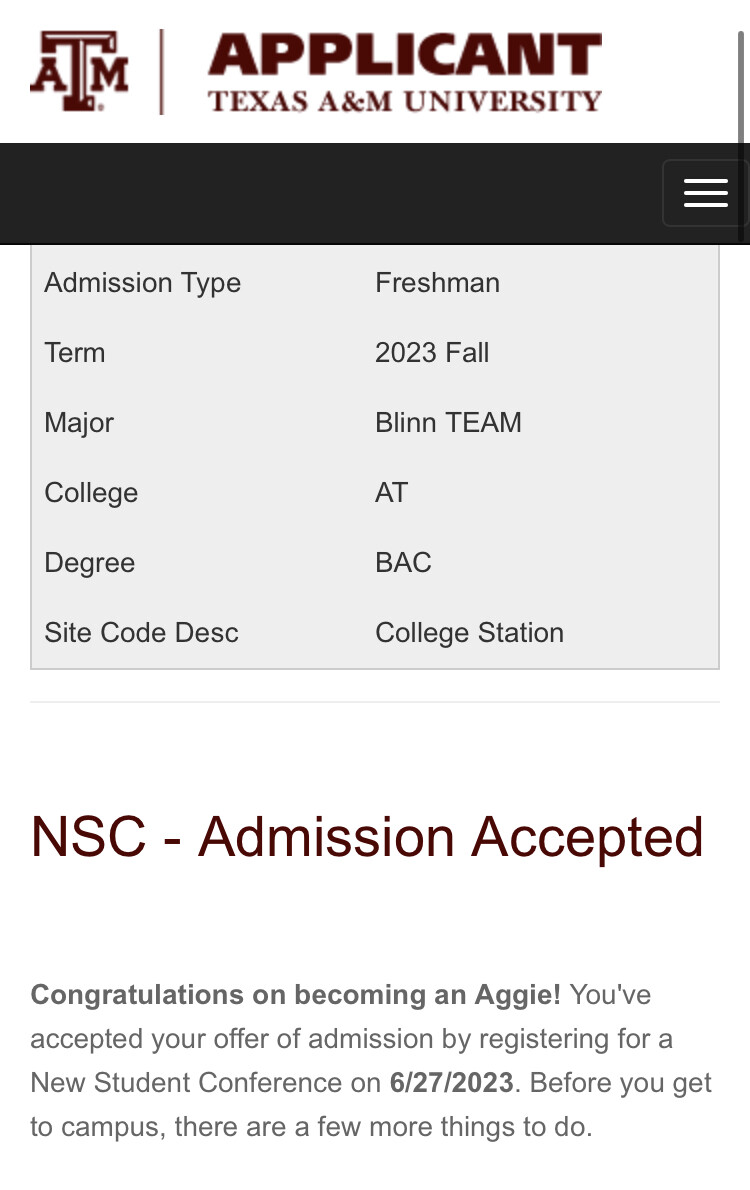Click the 6/27/2023 conference date
The image size is (750, 1190).
click(452, 1083)
